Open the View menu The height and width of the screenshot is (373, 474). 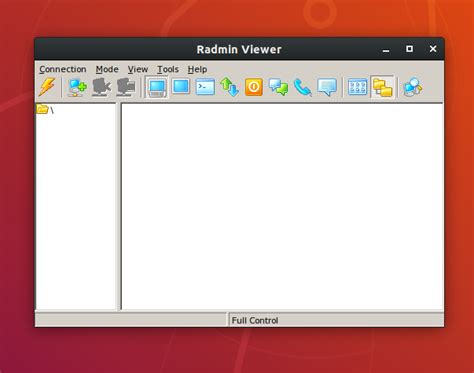(138, 69)
